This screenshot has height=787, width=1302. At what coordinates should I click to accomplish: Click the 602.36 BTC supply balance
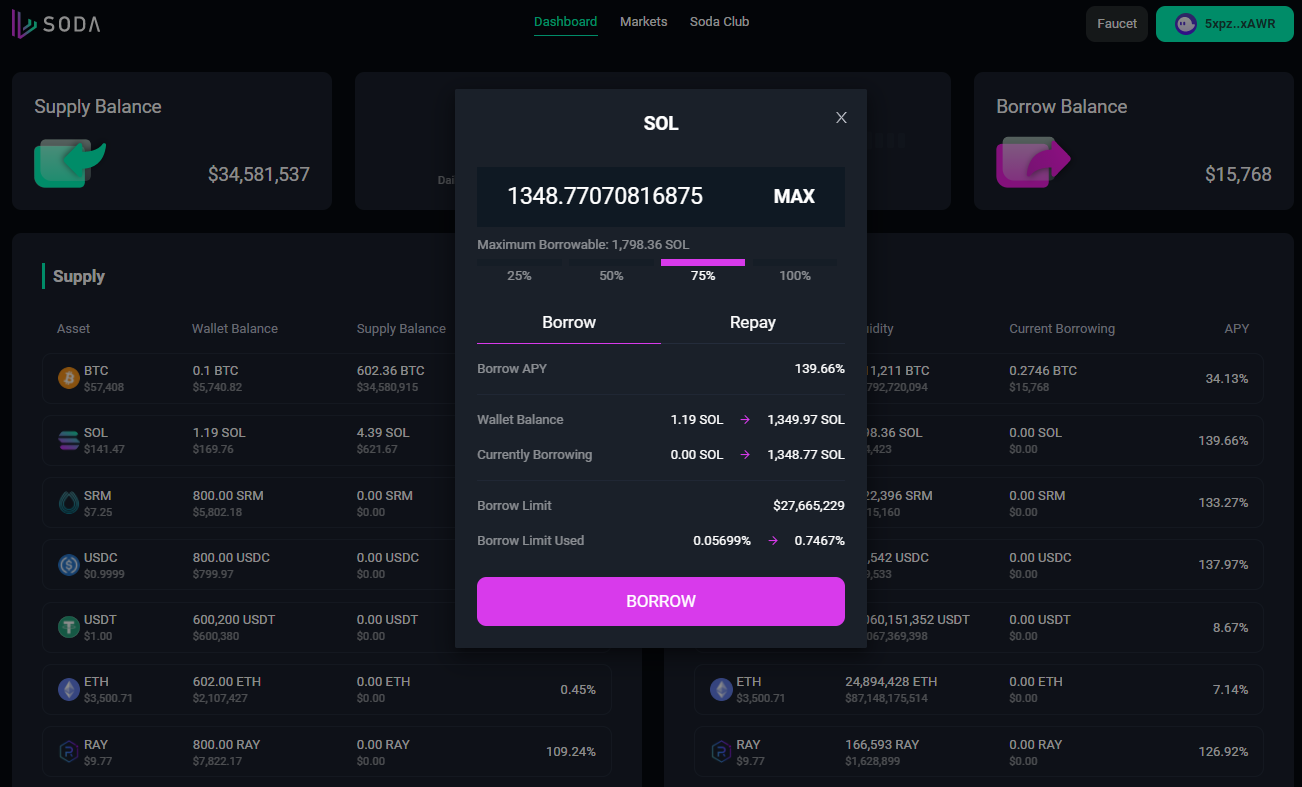point(391,371)
